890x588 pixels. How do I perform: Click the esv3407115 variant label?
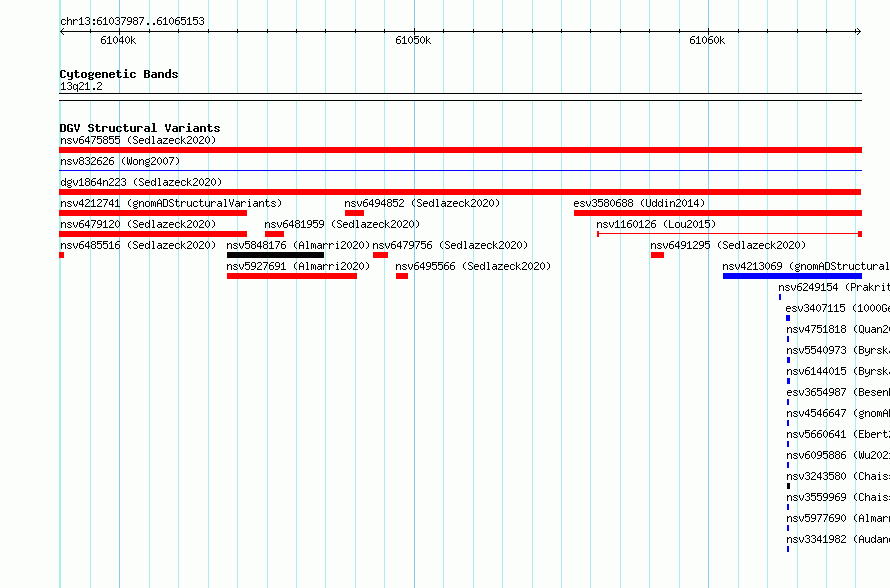click(x=837, y=308)
